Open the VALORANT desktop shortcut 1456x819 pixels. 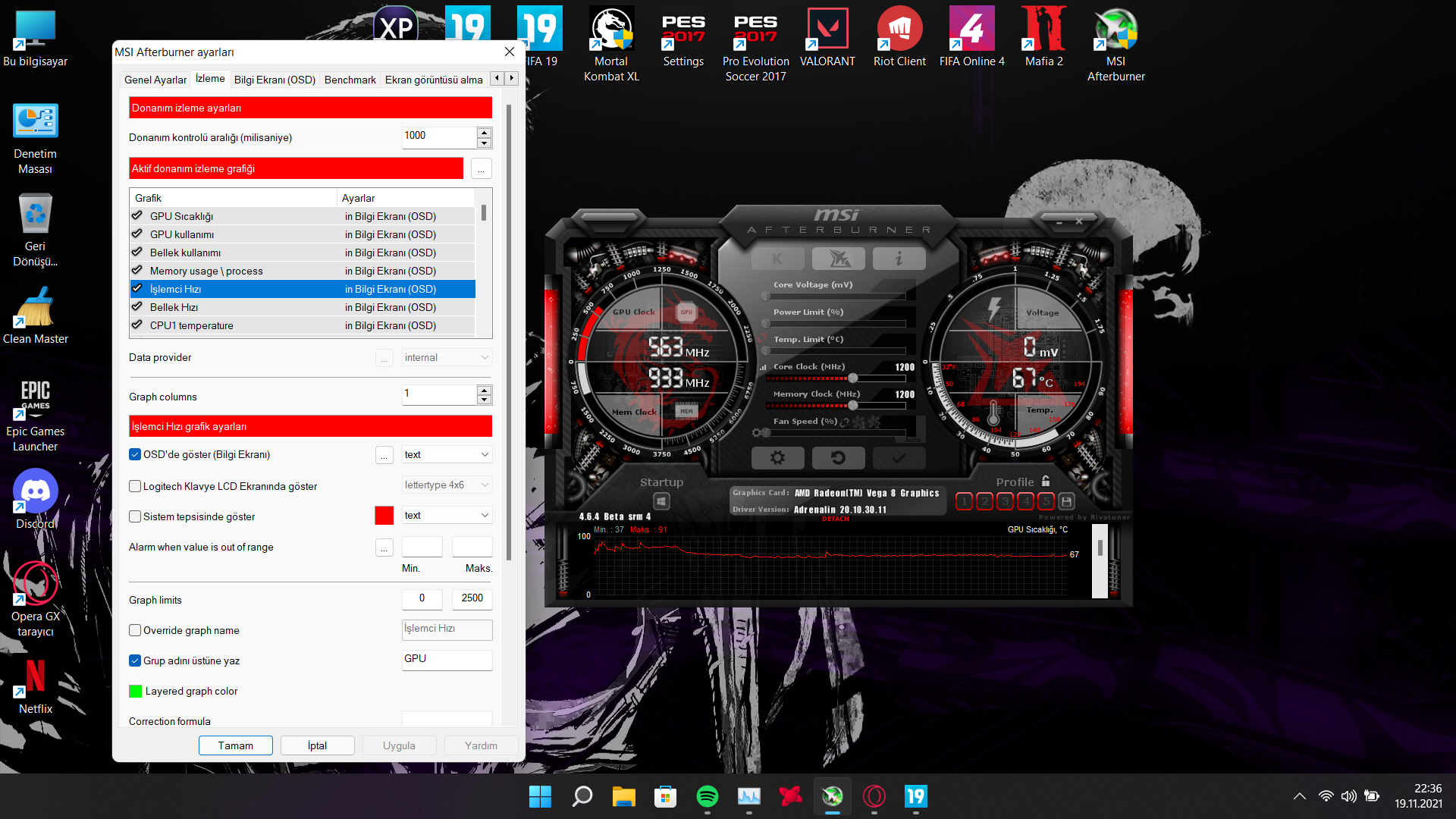click(827, 36)
